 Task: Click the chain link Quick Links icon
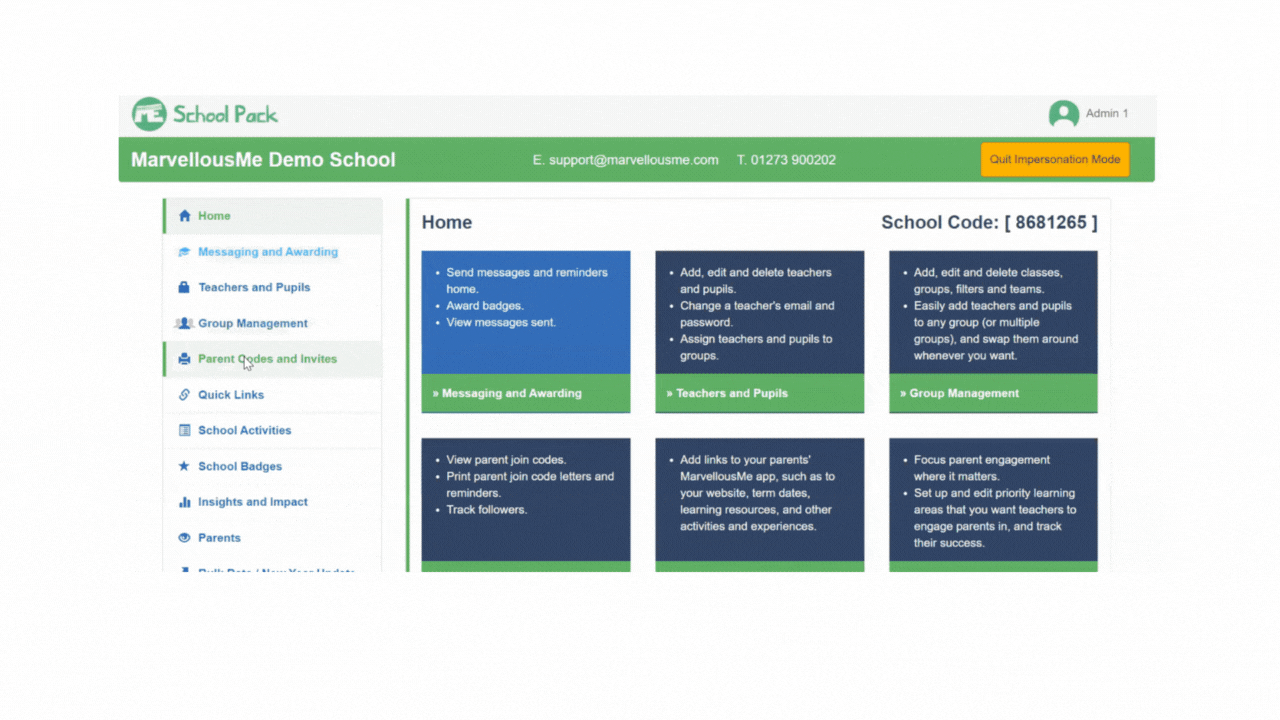pos(184,395)
